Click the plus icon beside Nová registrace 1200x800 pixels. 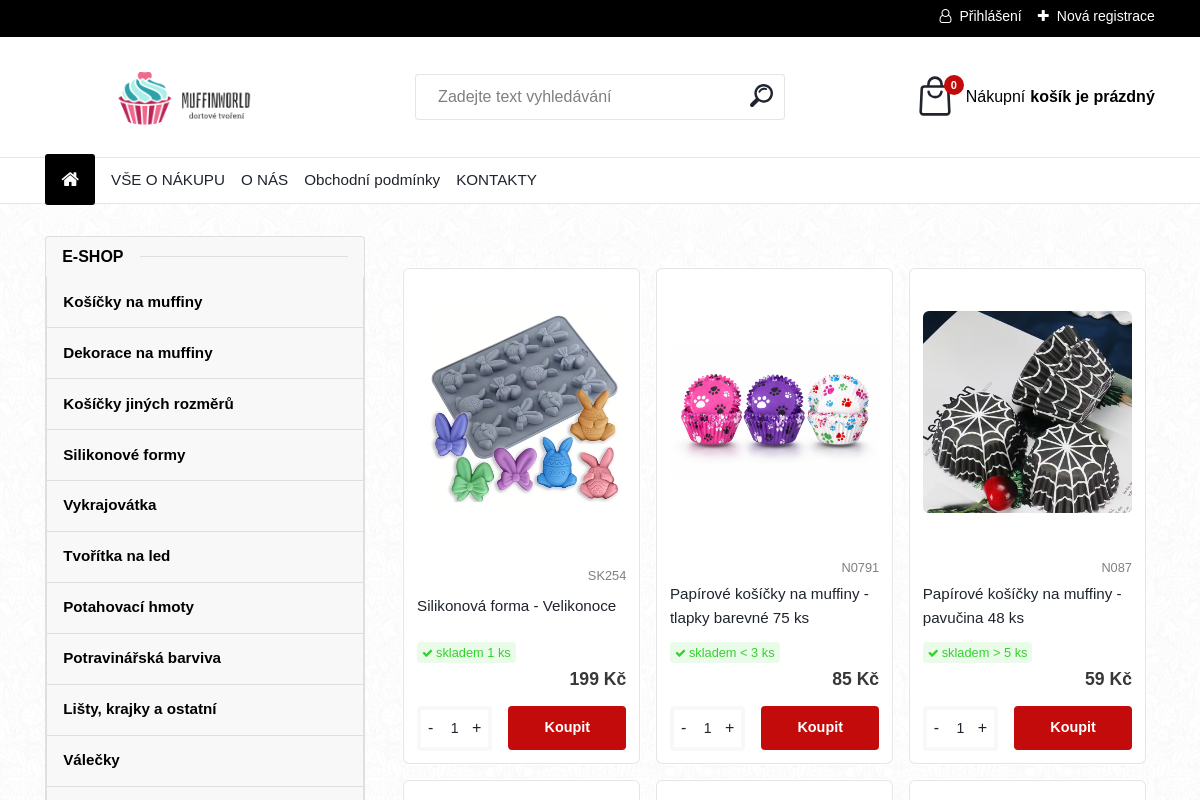1043,16
